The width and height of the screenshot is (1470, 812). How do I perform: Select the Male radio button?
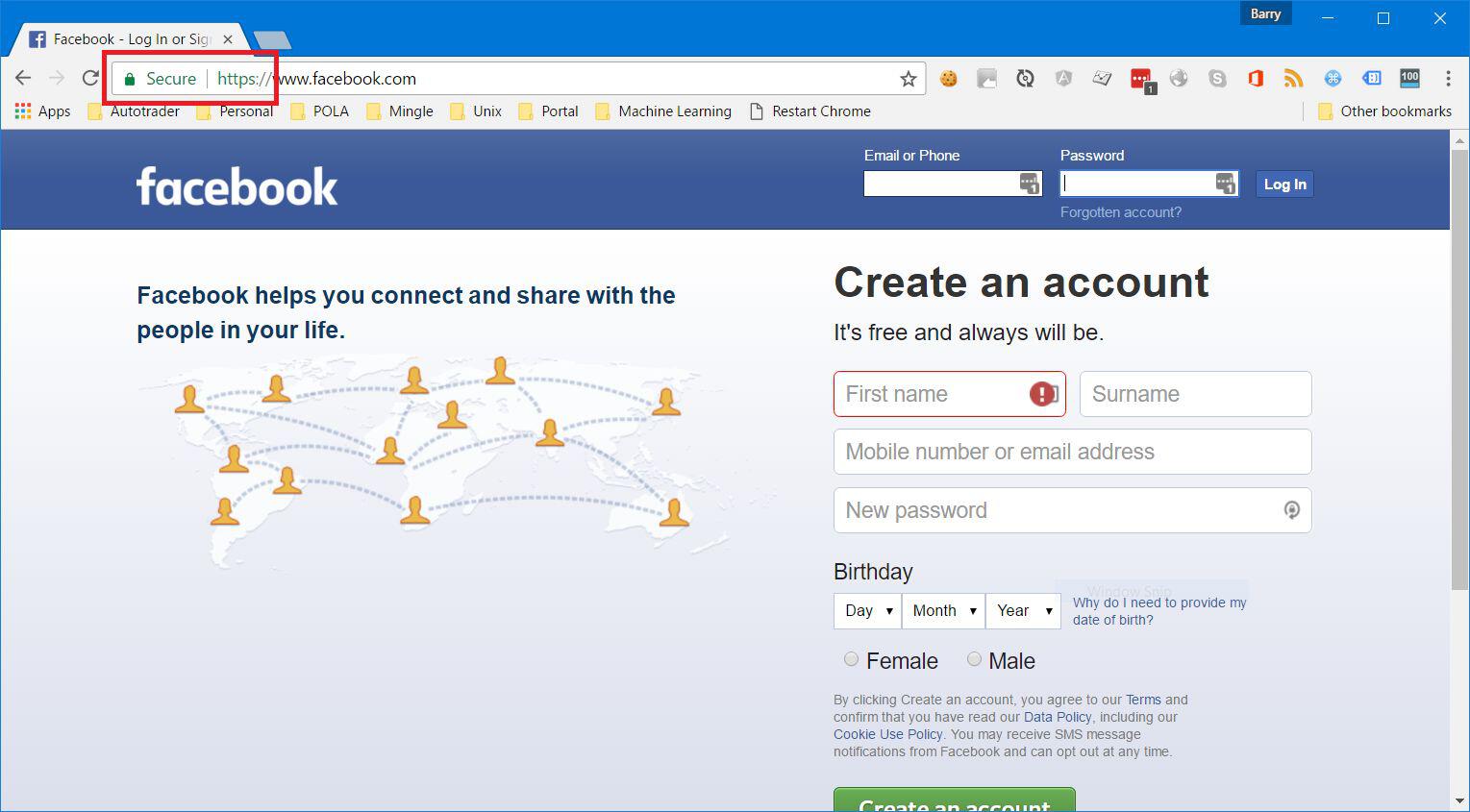click(x=974, y=659)
